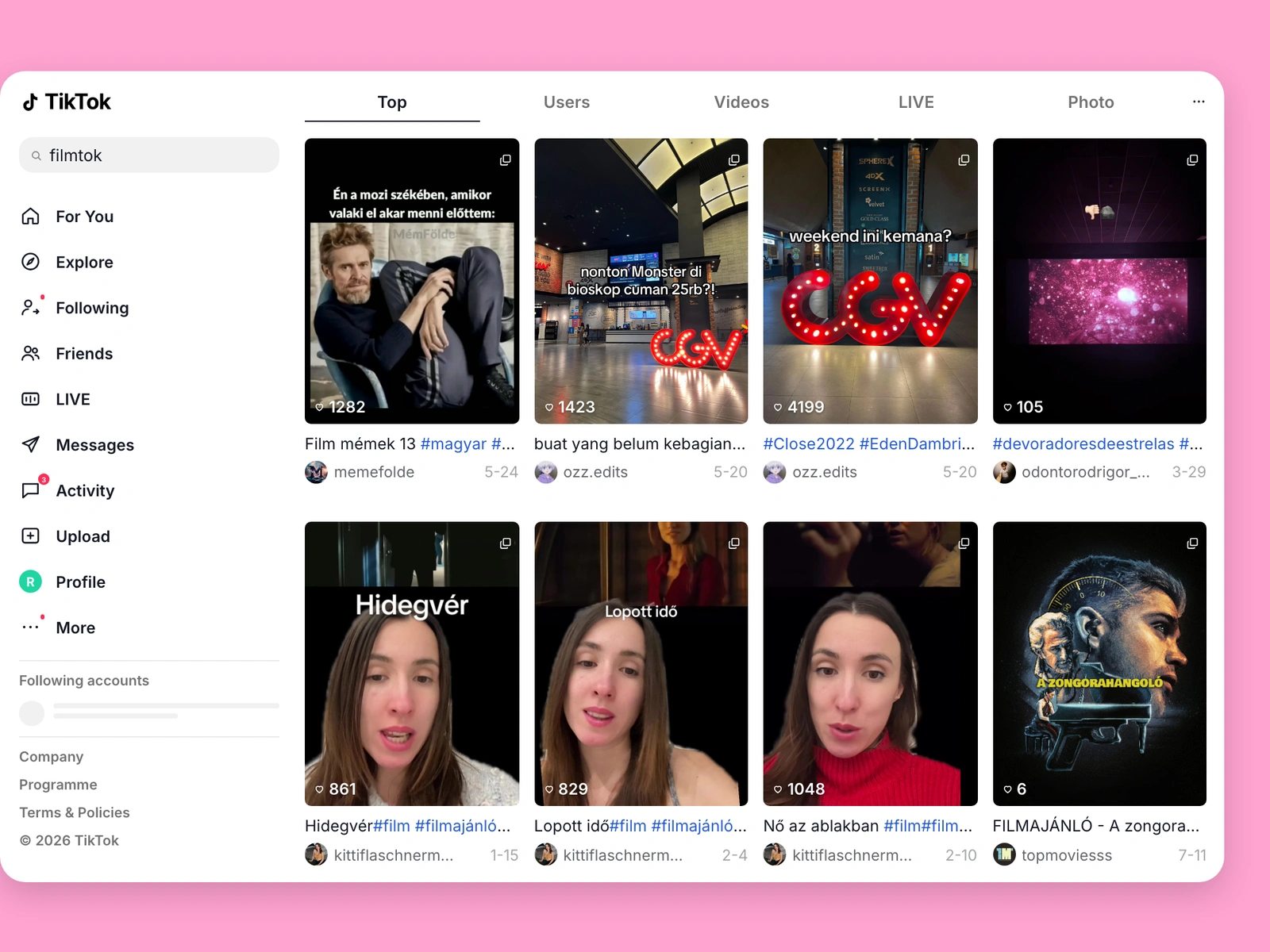Open the Profile avatar icon

30,582
